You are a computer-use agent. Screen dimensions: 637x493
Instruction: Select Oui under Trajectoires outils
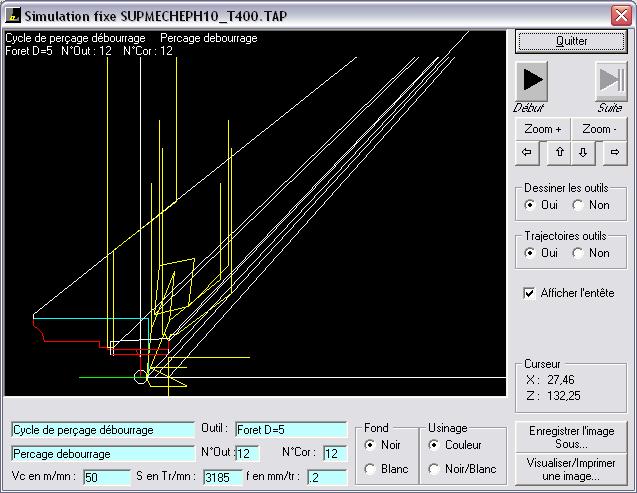click(531, 253)
